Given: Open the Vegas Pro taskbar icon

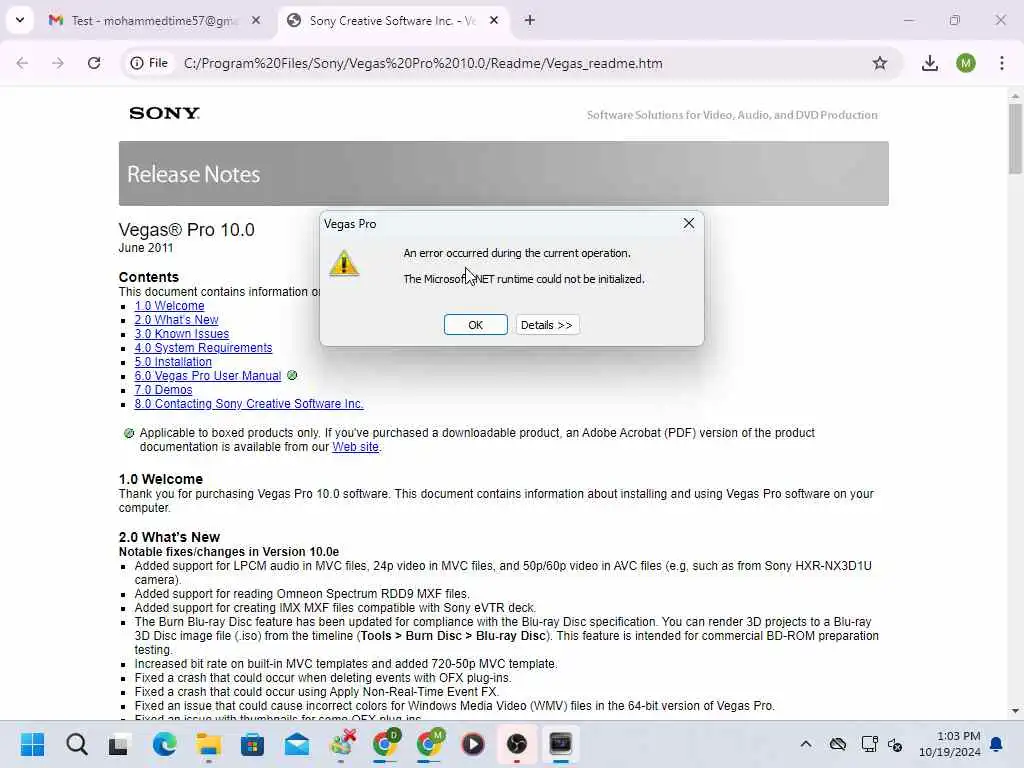Looking at the screenshot, I should tap(561, 744).
